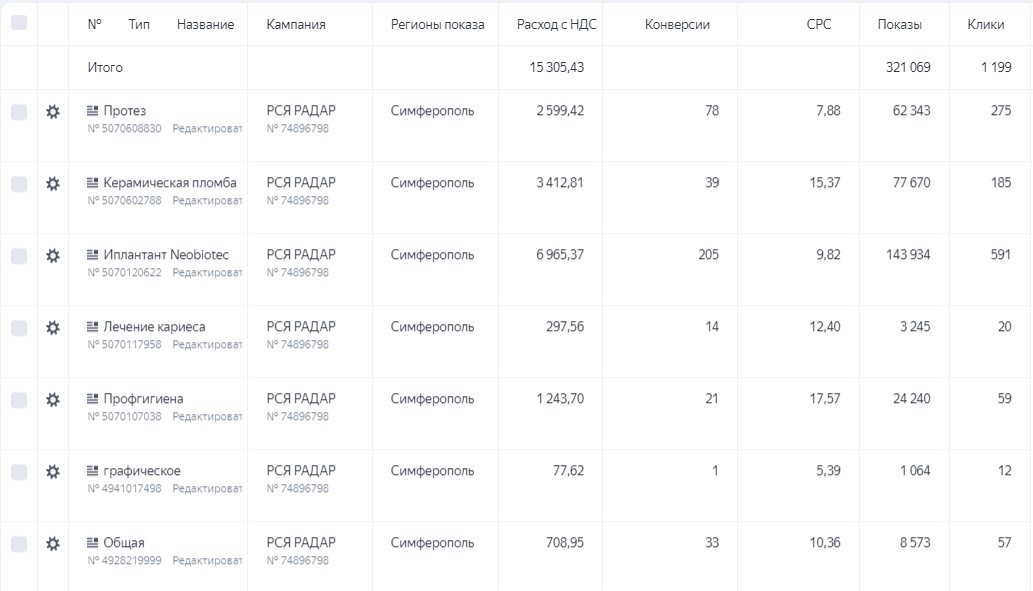Click ad type icon next to Протез
The width and height of the screenshot is (1033, 591).
93,111
